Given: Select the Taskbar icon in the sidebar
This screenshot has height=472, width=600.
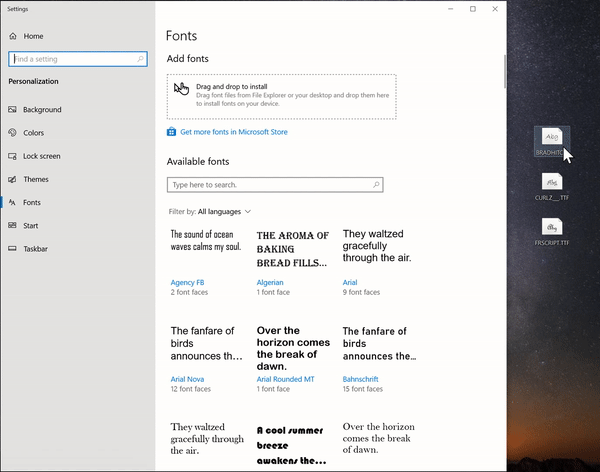Looking at the screenshot, I should [13, 249].
